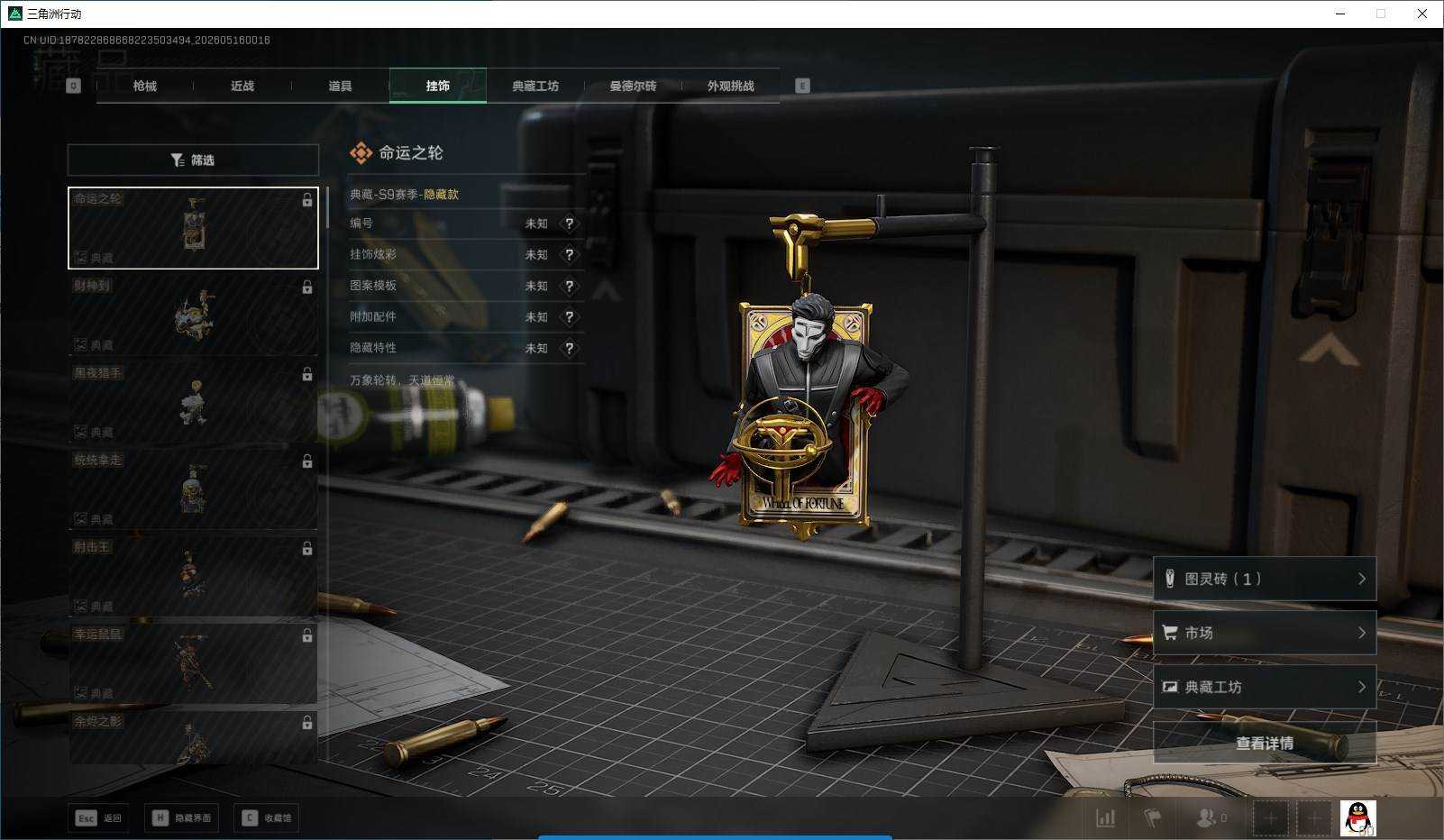Select the 黑夜猎手 charm thumbnail

coord(193,403)
